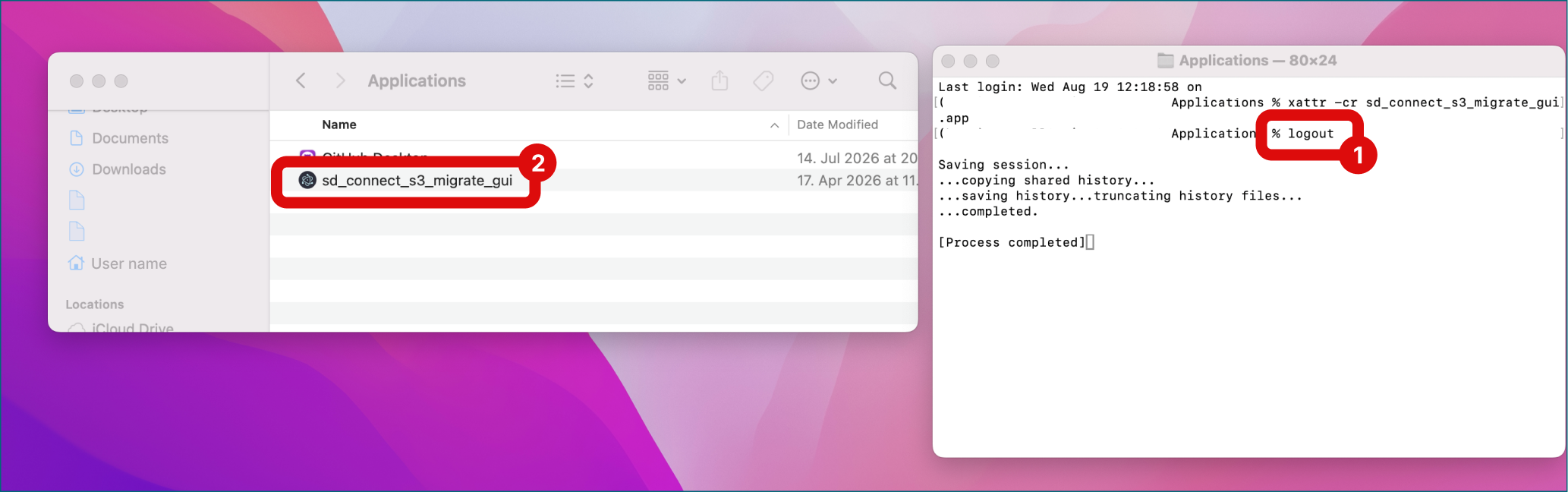Minimize the Finder window
This screenshot has height=492, width=1568.
point(99,81)
